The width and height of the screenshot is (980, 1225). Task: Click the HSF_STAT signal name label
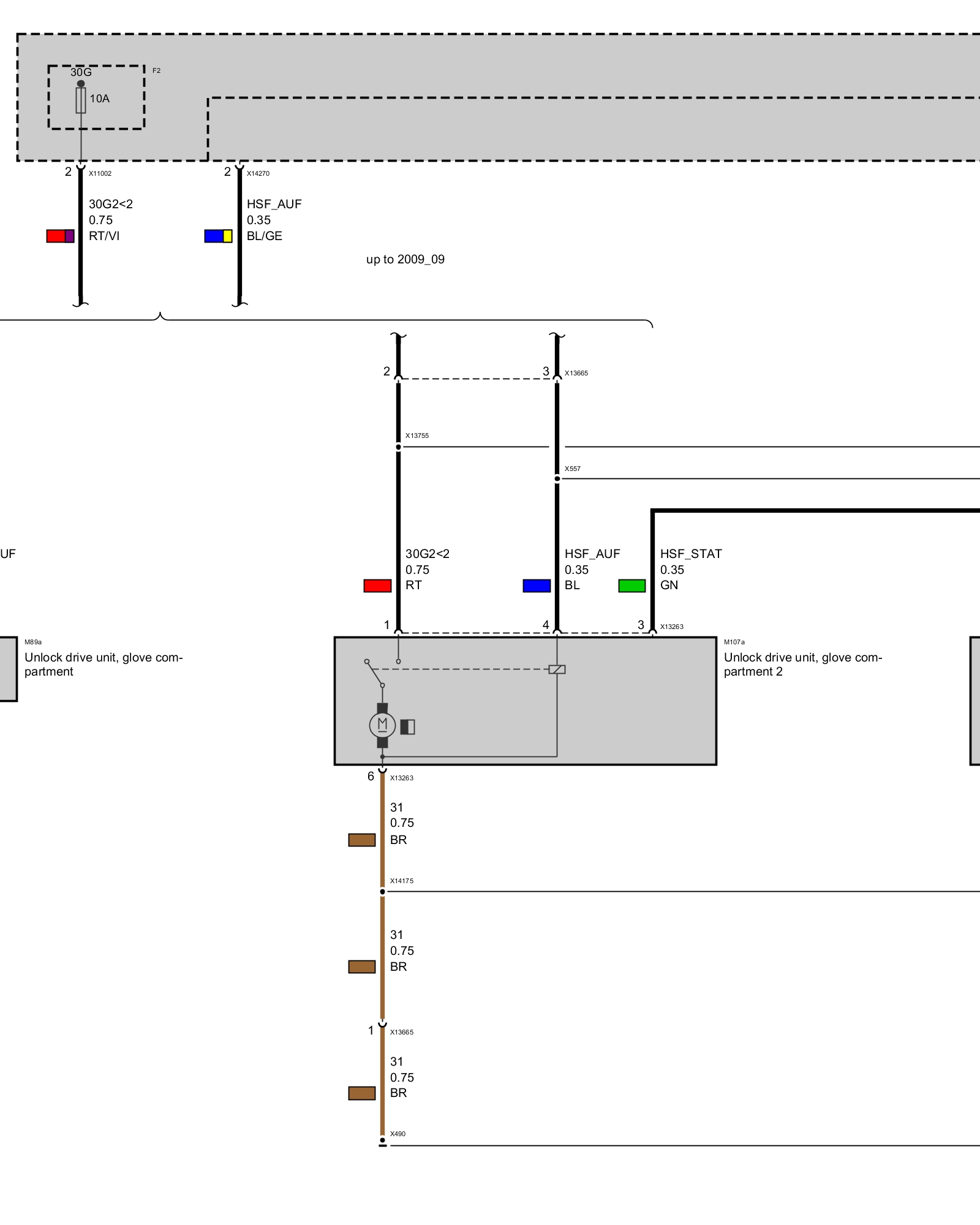point(691,554)
